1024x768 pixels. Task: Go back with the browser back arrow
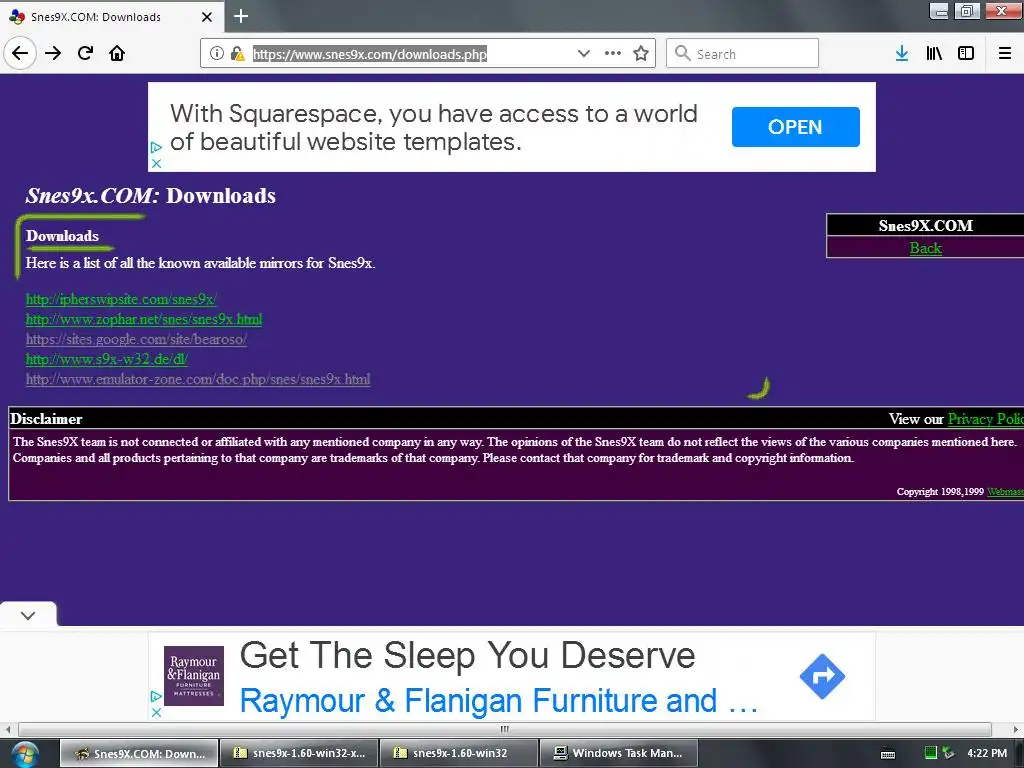pos(20,53)
